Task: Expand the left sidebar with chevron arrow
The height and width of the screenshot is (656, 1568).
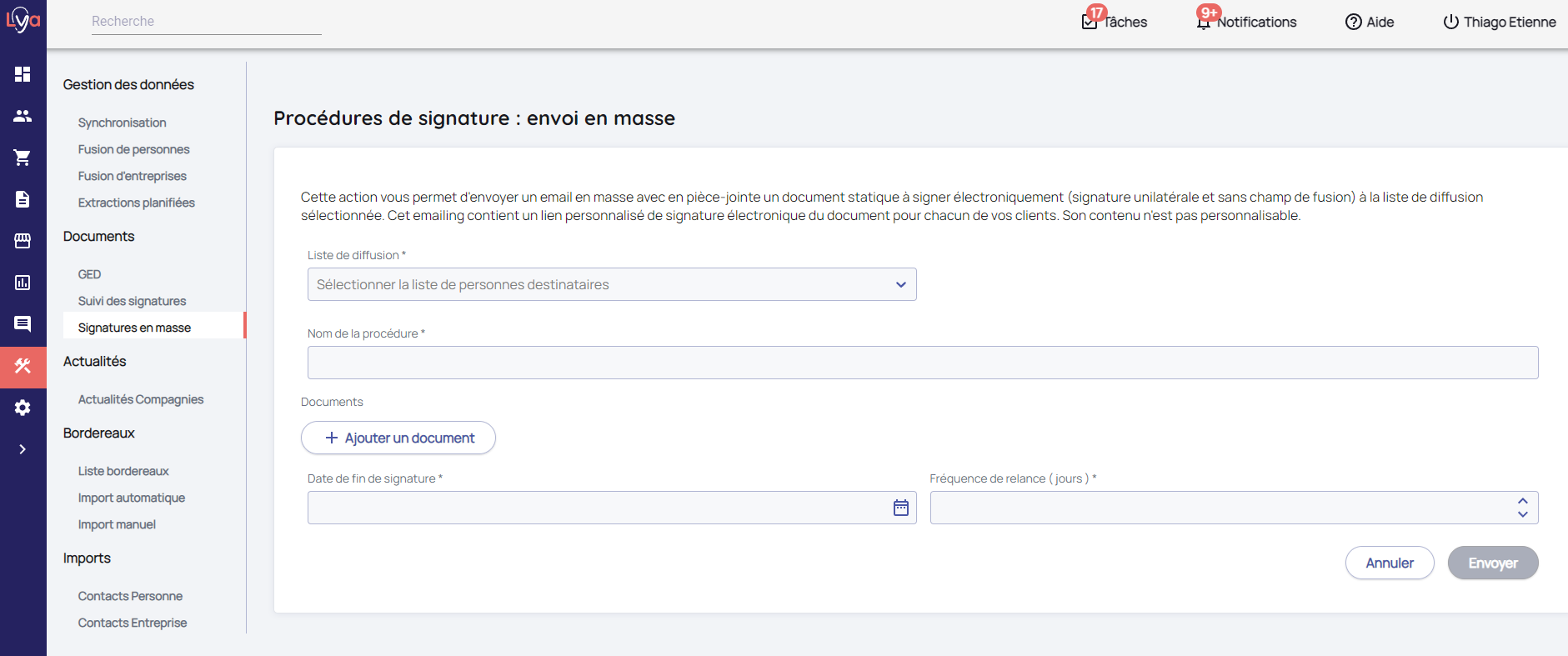Action: pyautogui.click(x=23, y=449)
